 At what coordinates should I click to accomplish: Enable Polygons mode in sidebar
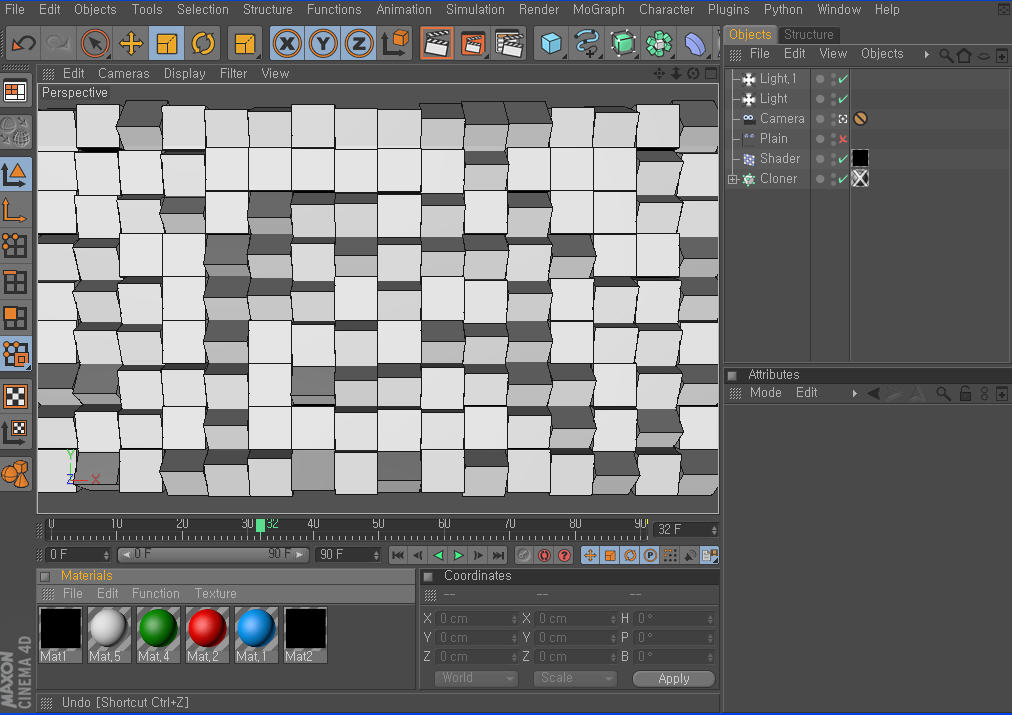click(15, 318)
